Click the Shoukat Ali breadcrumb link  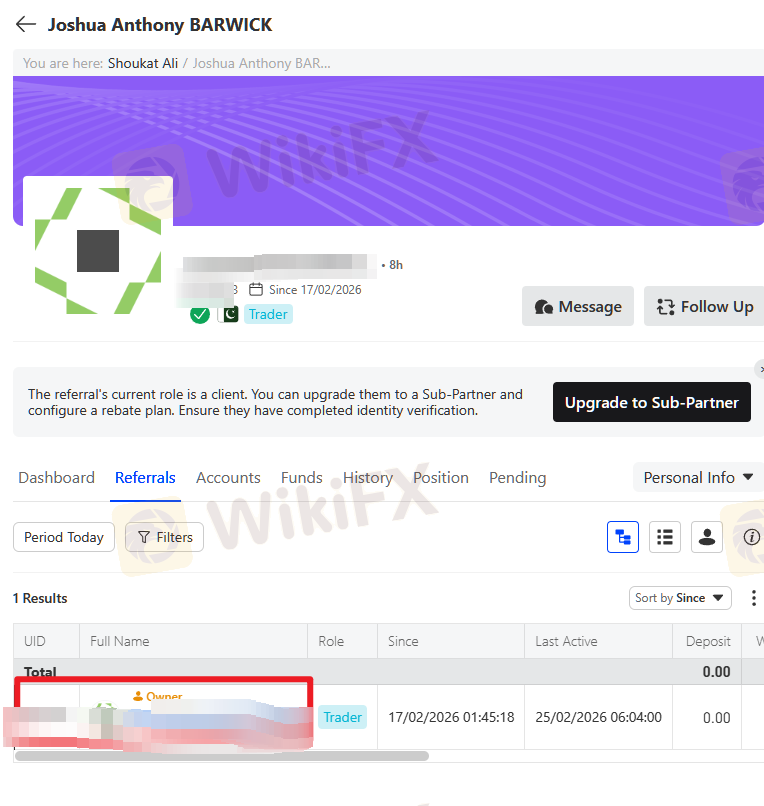[143, 63]
